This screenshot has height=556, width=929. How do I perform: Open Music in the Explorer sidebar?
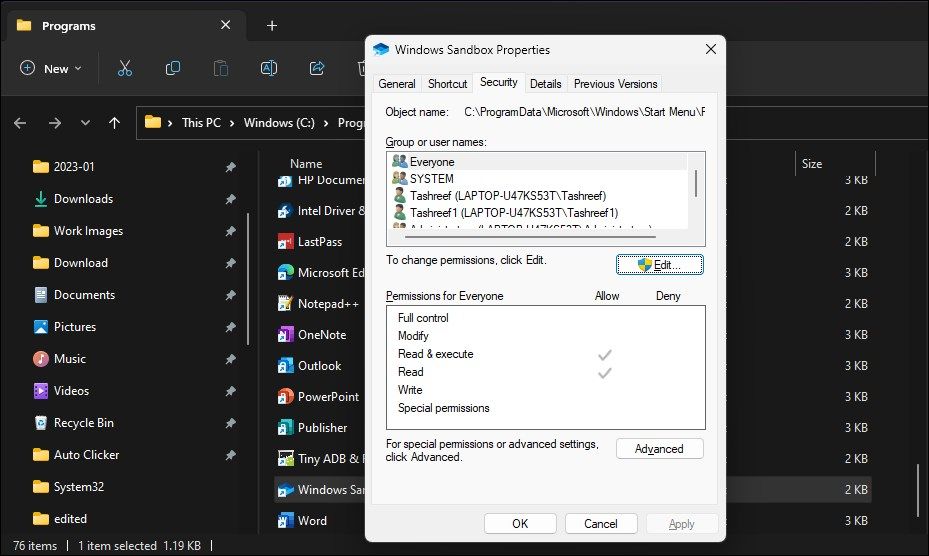(69, 359)
